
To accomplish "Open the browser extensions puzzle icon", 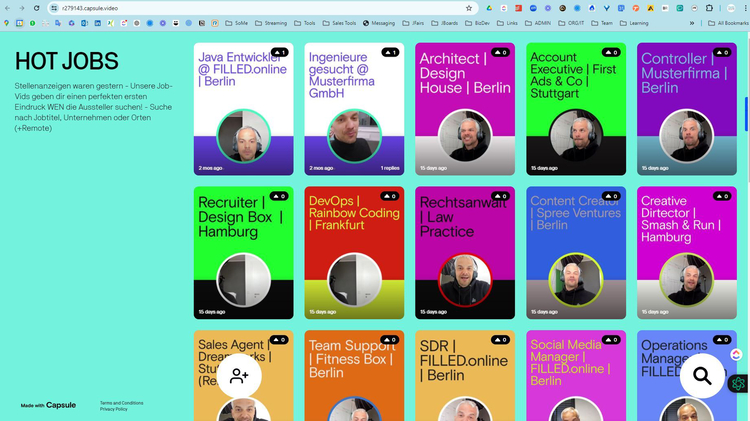I will 709,8.
